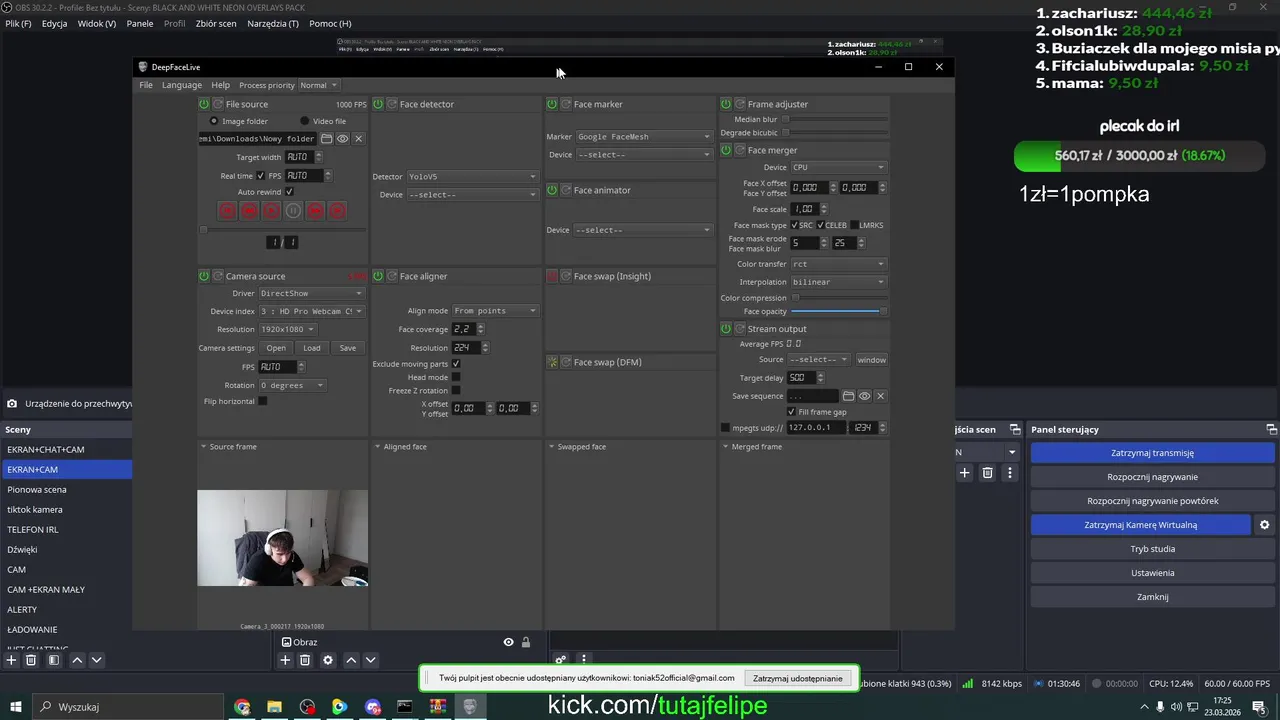Jump to last frame in File source
The image size is (1280, 720).
coord(337,211)
